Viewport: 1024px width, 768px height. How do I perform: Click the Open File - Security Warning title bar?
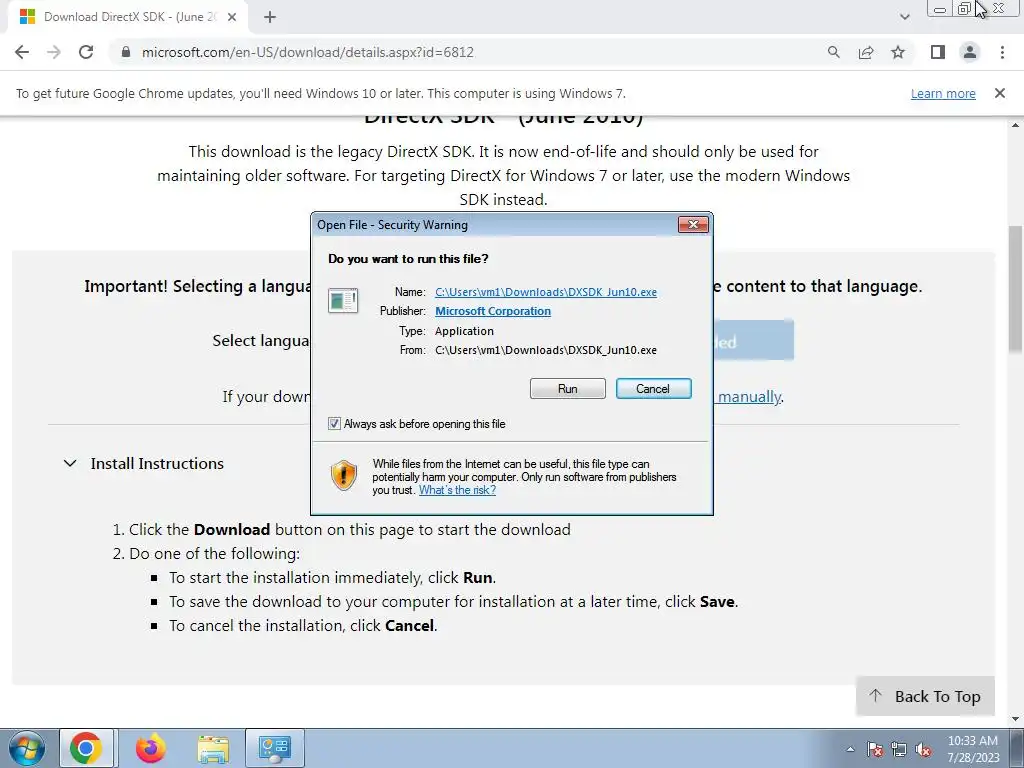point(496,225)
